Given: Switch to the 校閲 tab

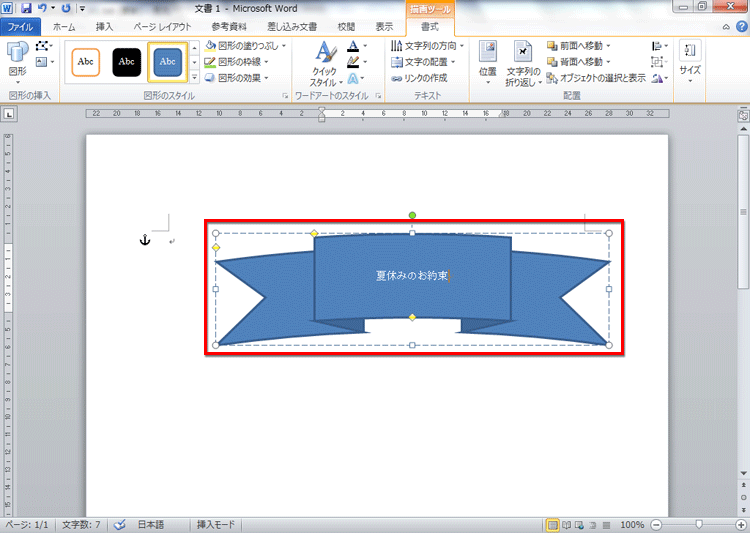Looking at the screenshot, I should [346, 27].
